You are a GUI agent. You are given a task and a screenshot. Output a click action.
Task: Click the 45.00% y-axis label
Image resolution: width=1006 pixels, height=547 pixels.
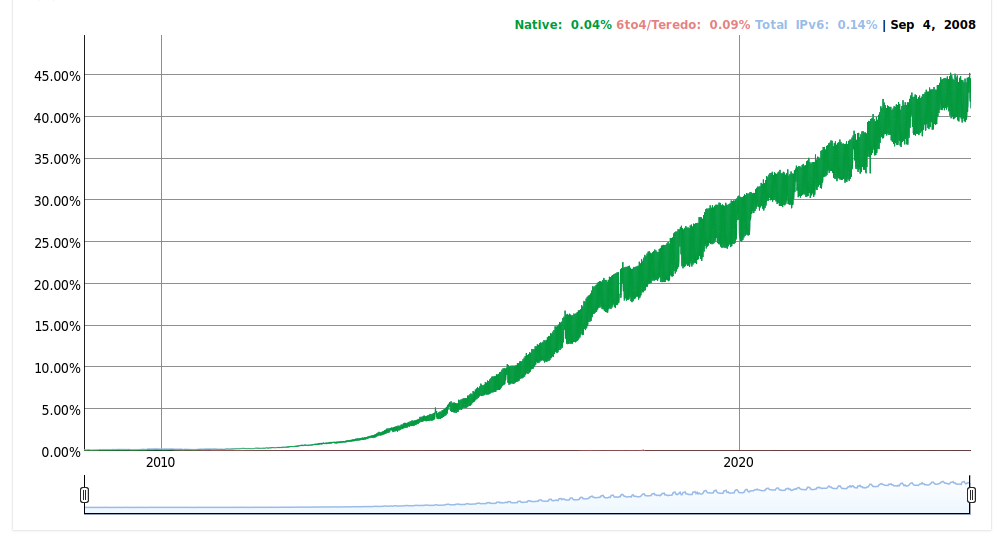[x=57, y=76]
